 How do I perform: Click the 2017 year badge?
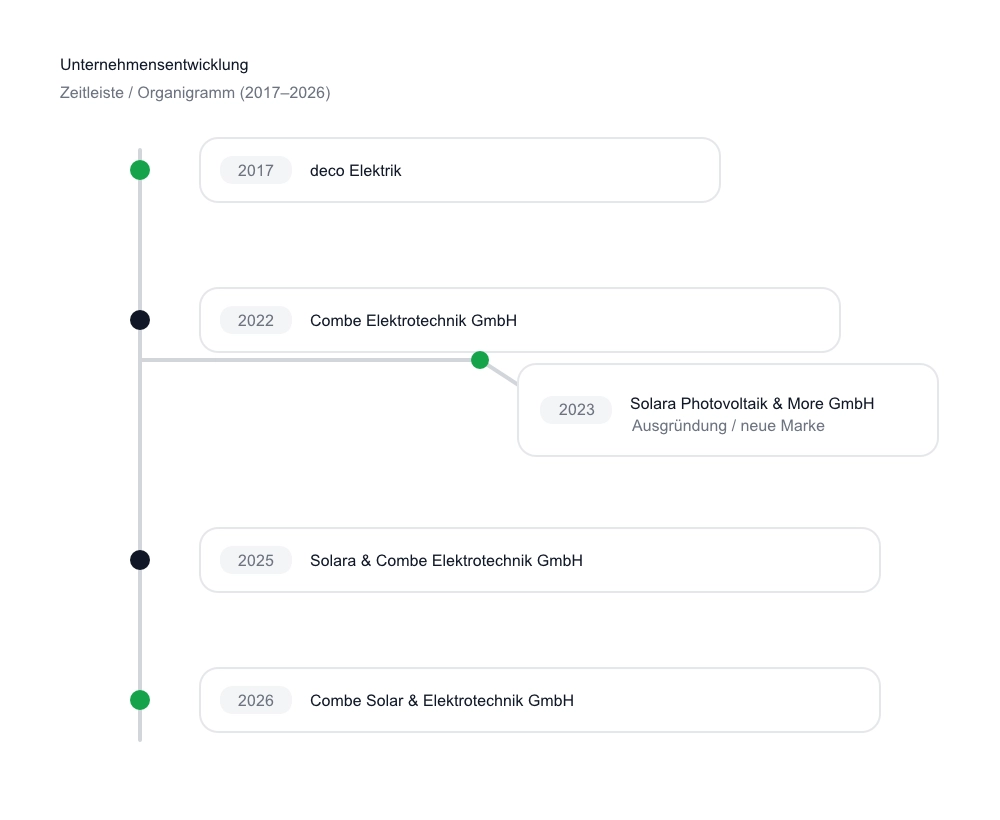(256, 171)
